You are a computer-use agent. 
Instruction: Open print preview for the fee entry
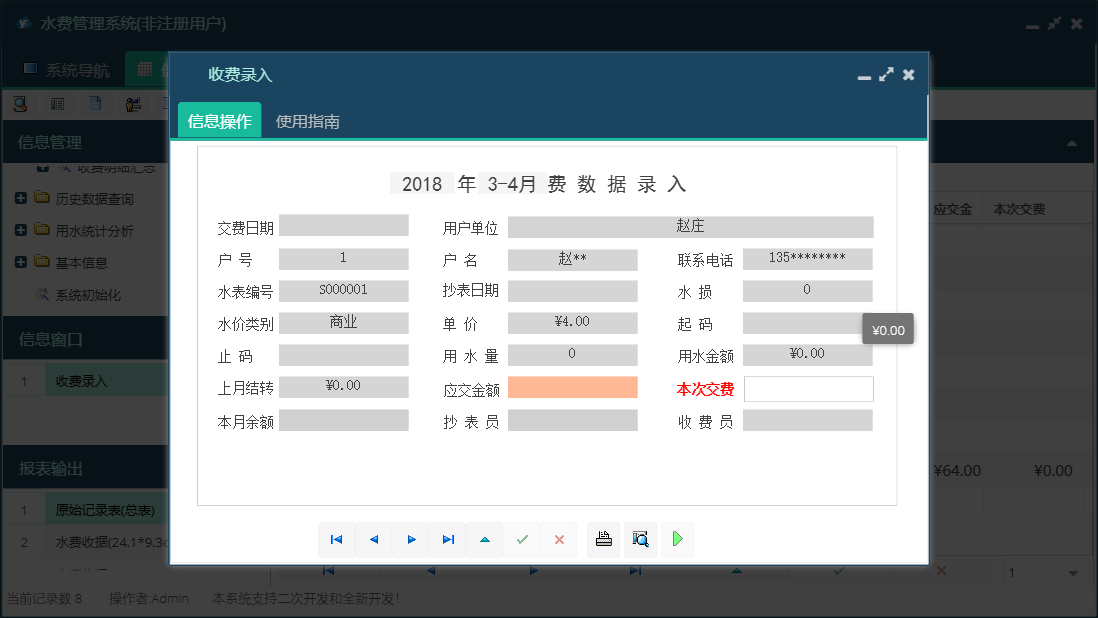[641, 539]
